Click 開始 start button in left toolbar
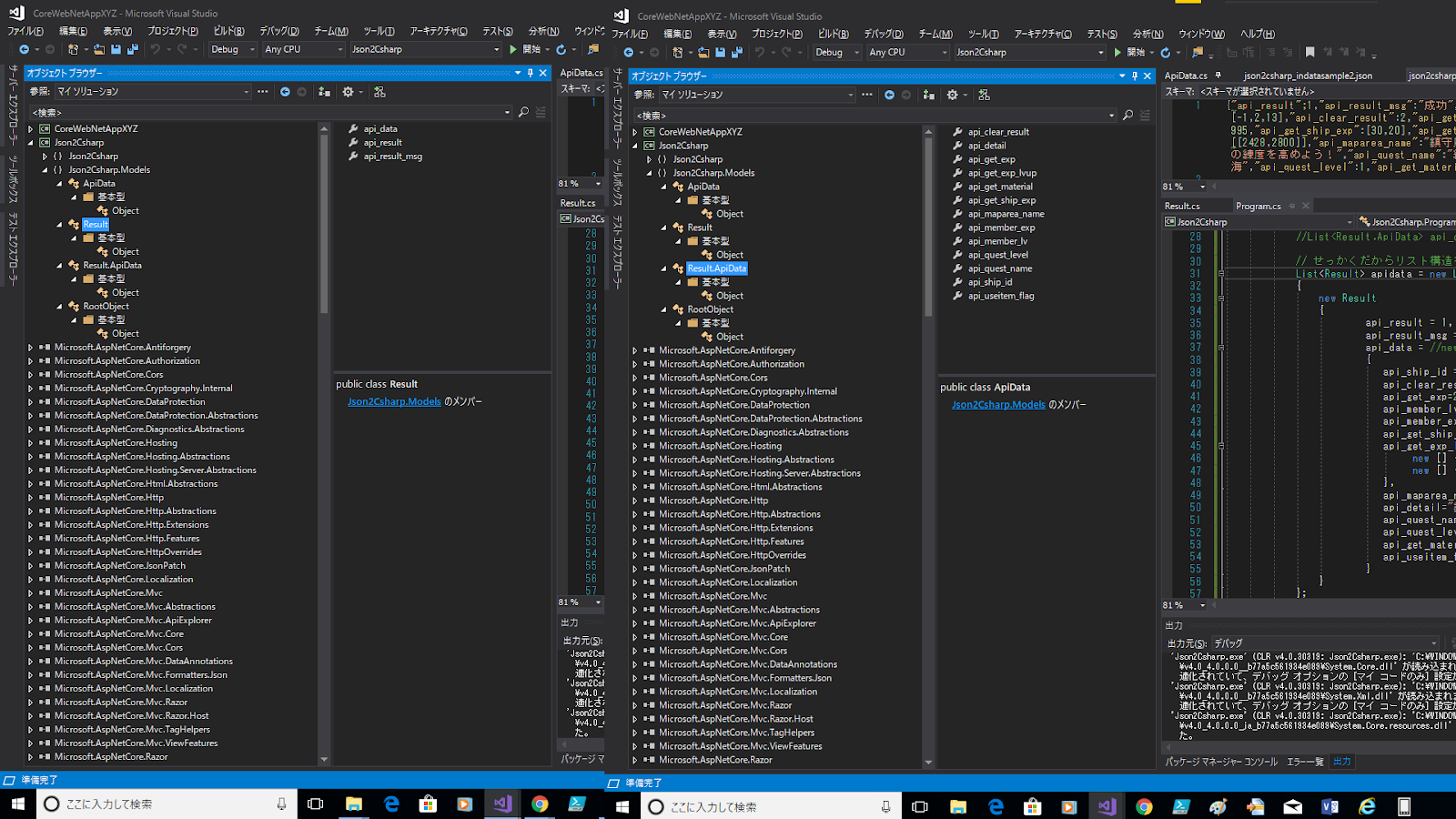Viewport: 1456px width, 819px height. 532,49
